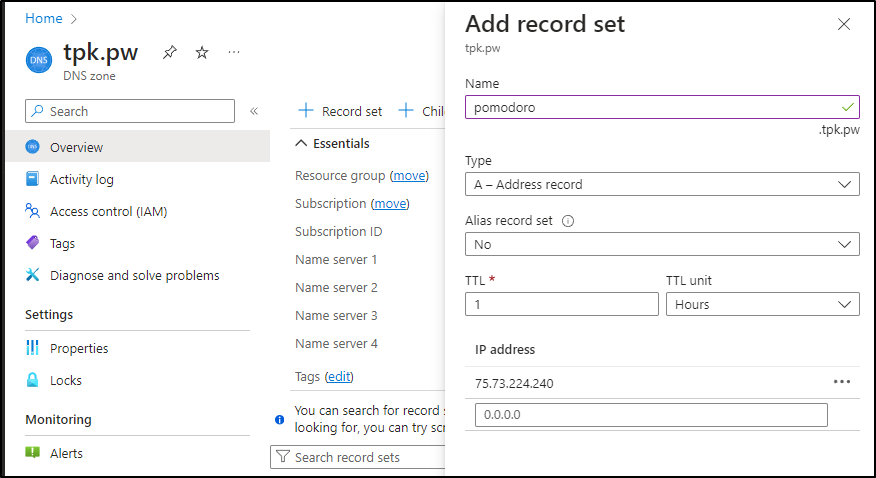This screenshot has width=876, height=478.
Task: Click the info icon next to Alias record set
Action: click(x=568, y=221)
